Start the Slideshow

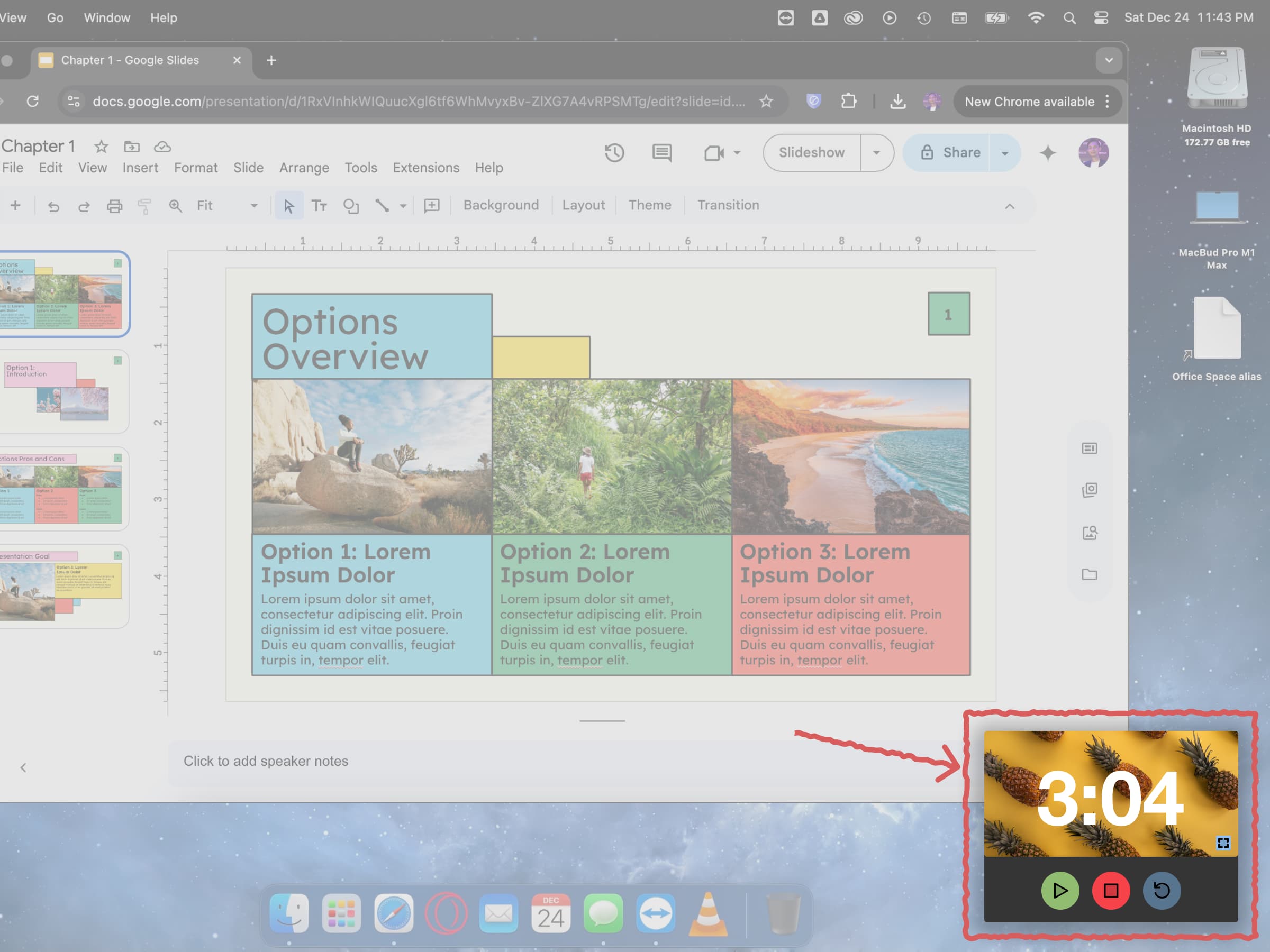(812, 153)
